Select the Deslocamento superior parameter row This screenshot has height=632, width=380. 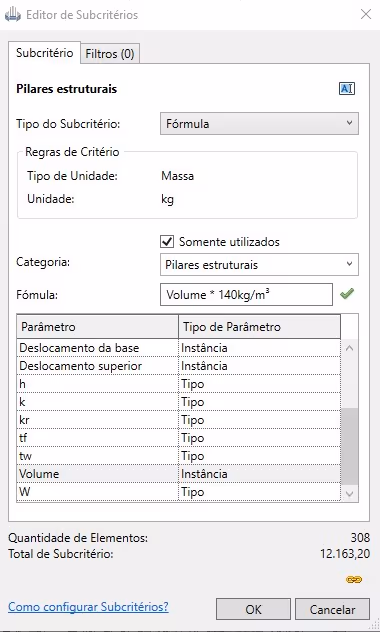pyautogui.click(x=179, y=366)
